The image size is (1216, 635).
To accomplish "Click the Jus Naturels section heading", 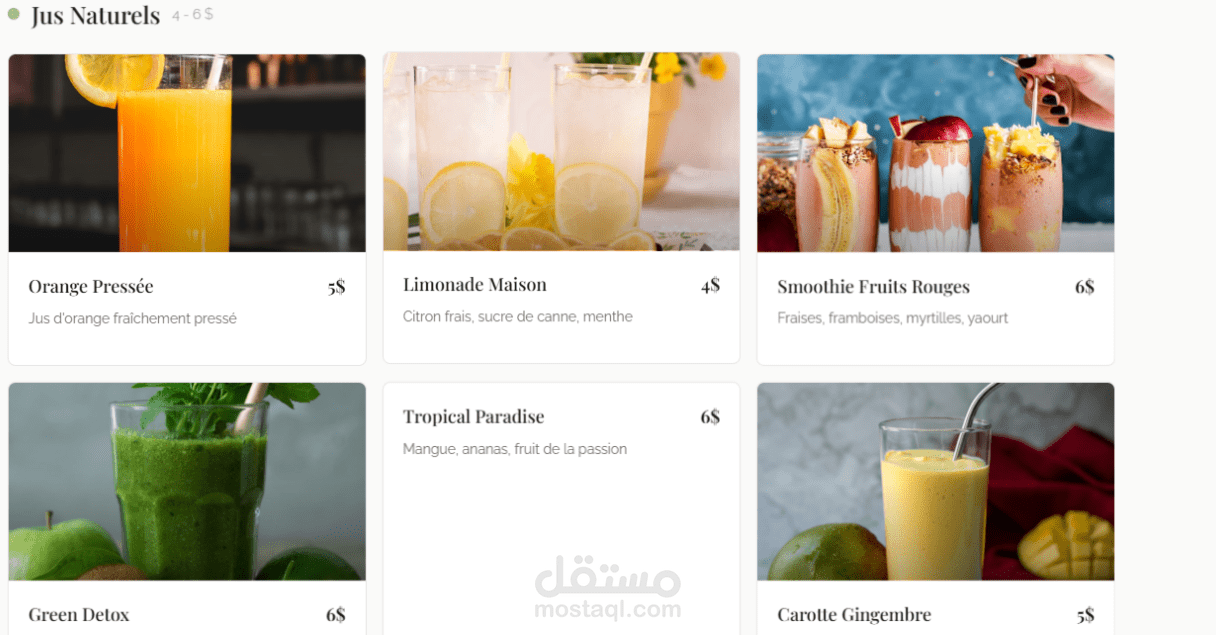I will tap(95, 16).
